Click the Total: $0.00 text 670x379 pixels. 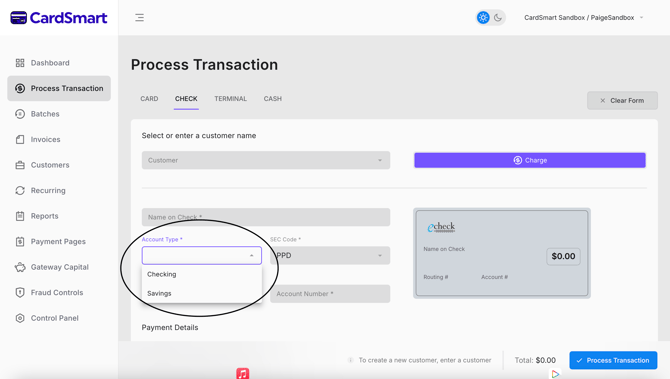pyautogui.click(x=535, y=360)
